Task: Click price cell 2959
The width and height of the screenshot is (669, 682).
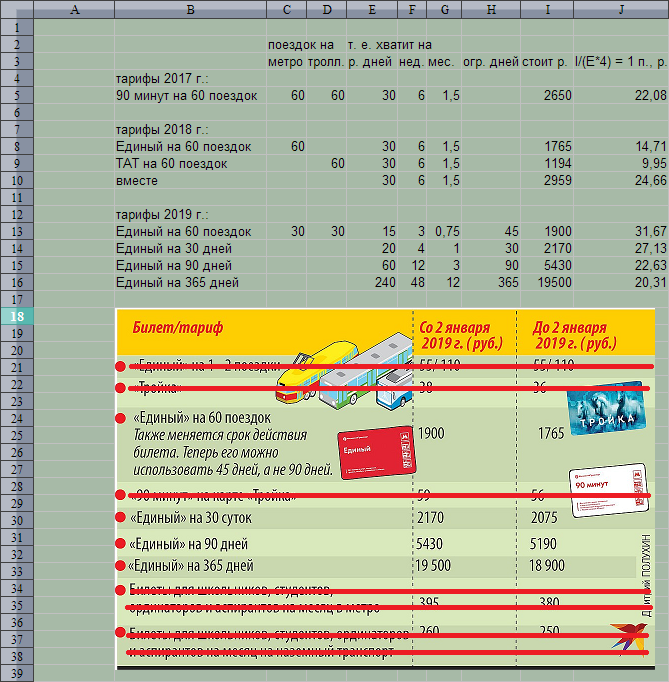Action: coord(547,181)
